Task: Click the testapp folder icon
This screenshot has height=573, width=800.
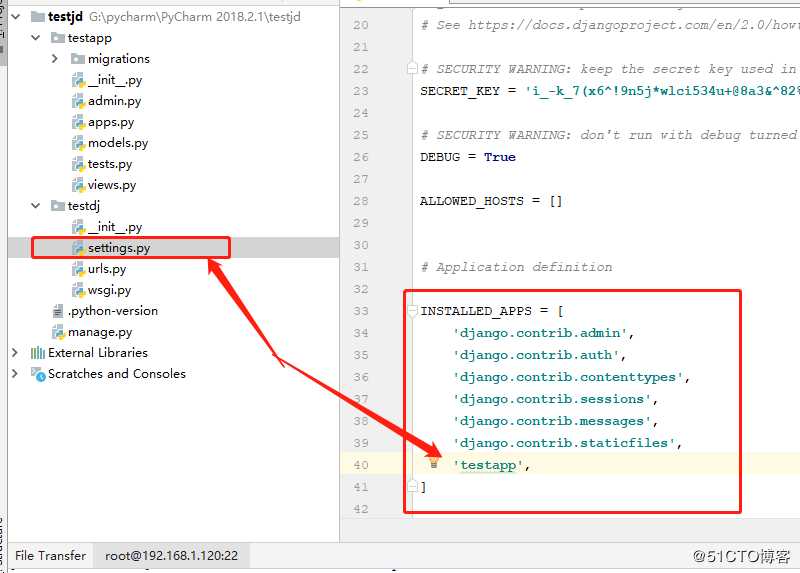Action: click(x=58, y=38)
